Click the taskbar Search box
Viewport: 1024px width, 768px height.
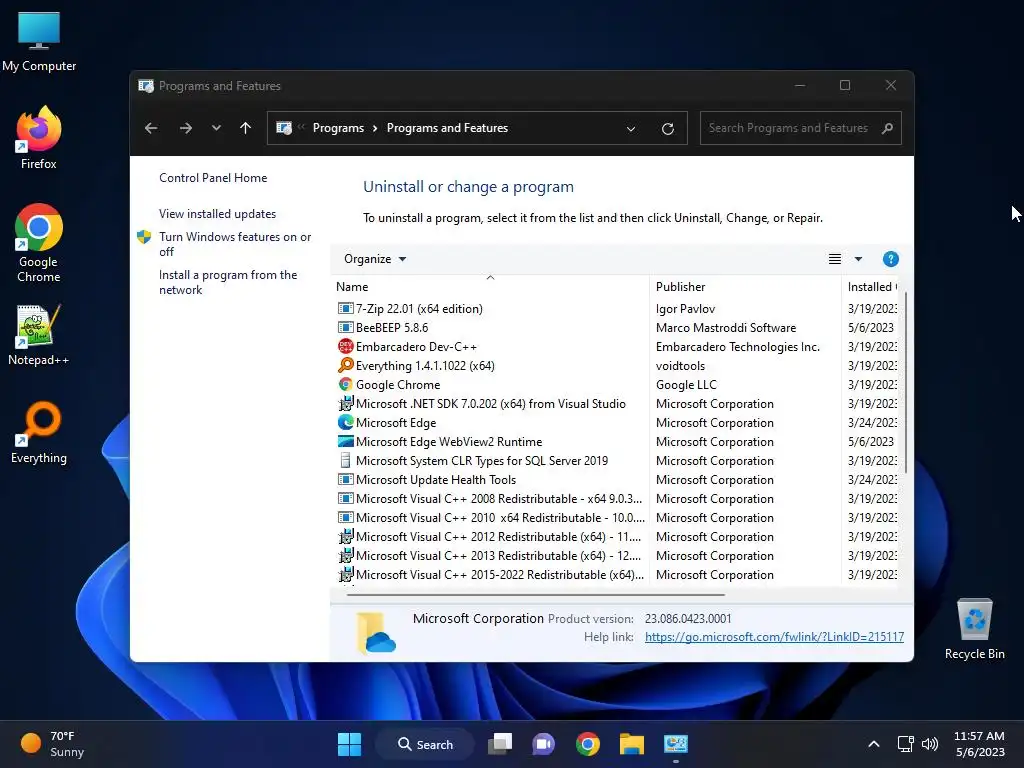pyautogui.click(x=425, y=744)
